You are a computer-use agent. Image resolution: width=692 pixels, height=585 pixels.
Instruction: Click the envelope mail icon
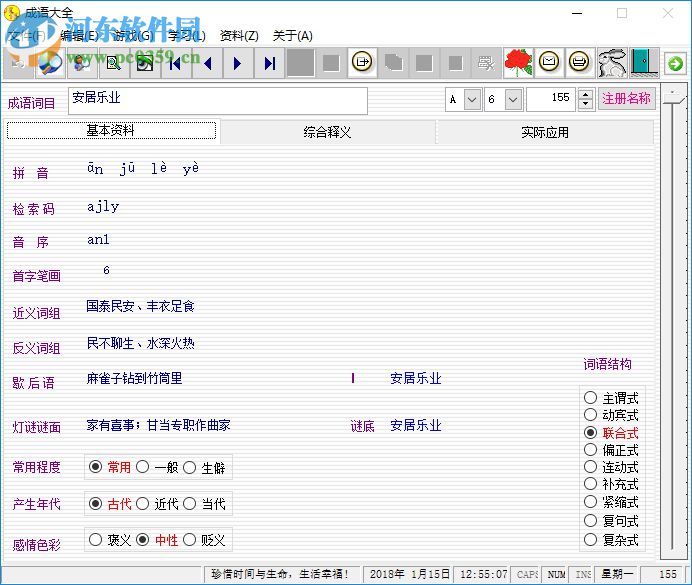549,64
